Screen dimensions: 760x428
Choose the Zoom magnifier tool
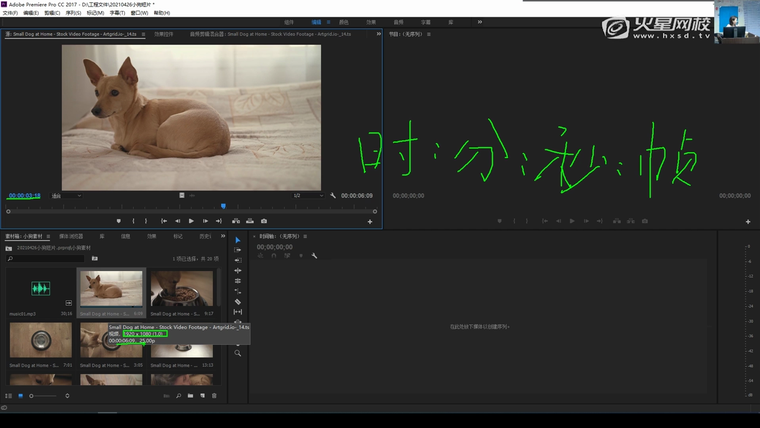coord(238,353)
